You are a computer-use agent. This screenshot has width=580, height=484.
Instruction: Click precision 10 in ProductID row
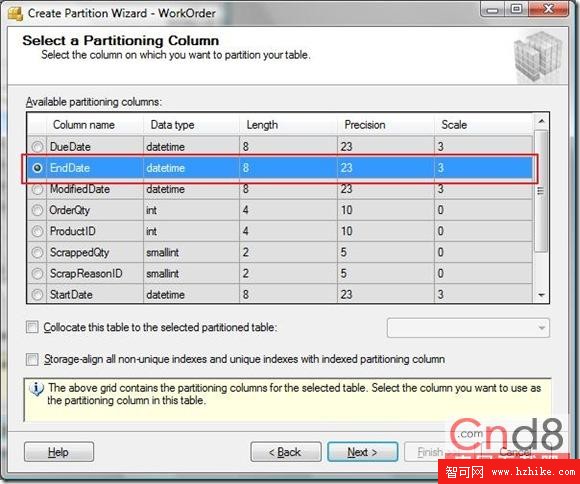tap(385, 231)
